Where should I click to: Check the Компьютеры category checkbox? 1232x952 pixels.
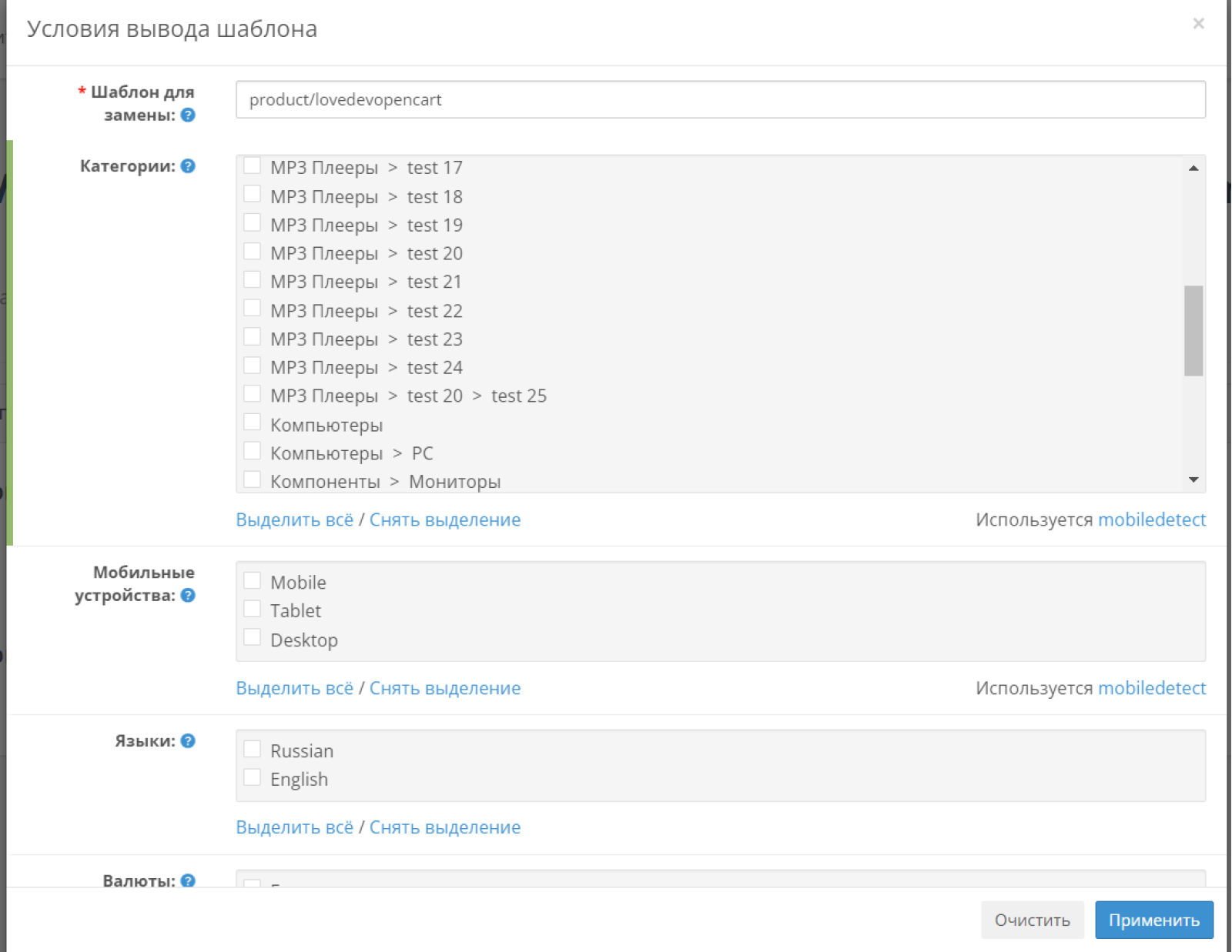[252, 422]
